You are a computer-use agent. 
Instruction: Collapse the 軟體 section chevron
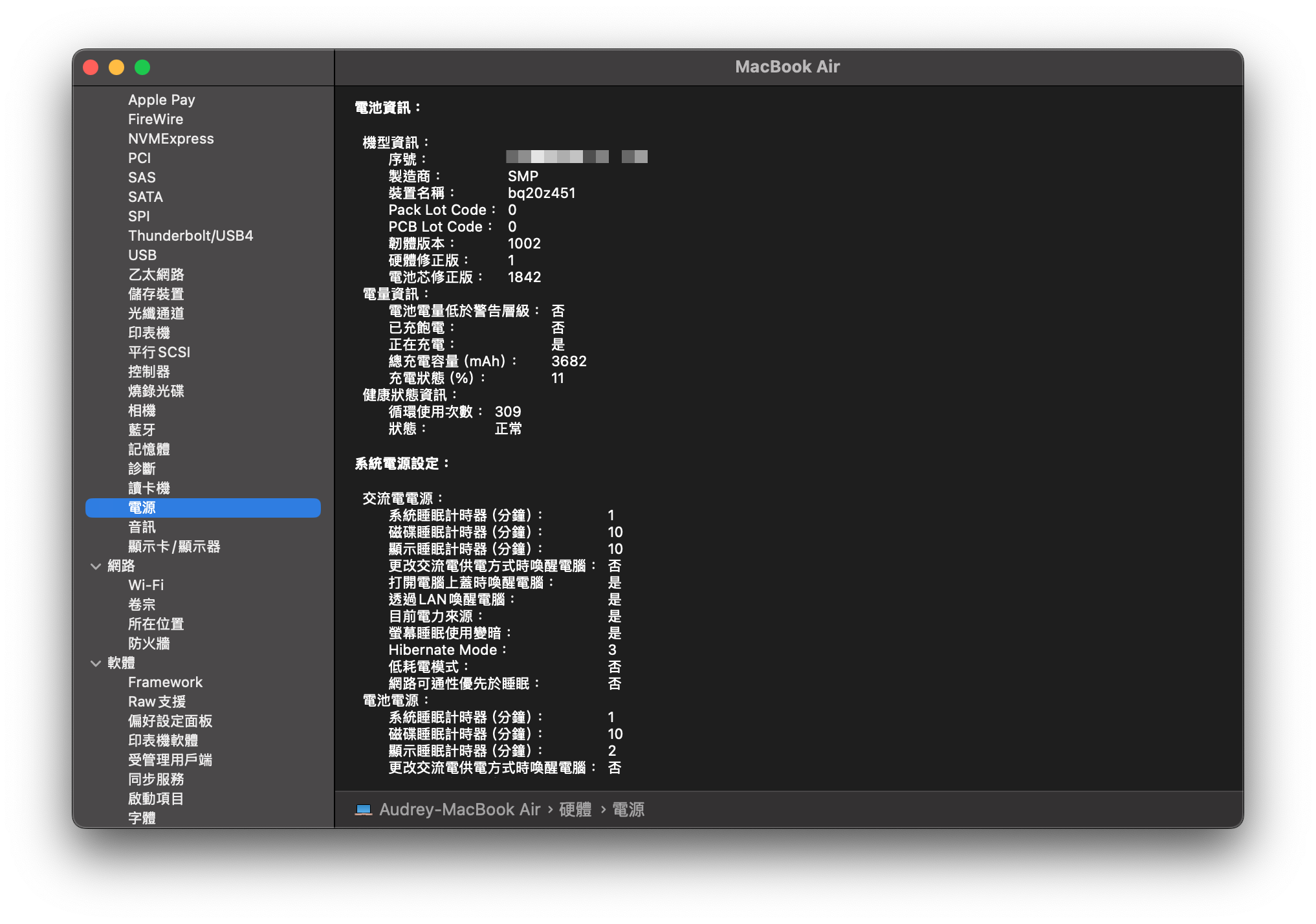(x=96, y=663)
